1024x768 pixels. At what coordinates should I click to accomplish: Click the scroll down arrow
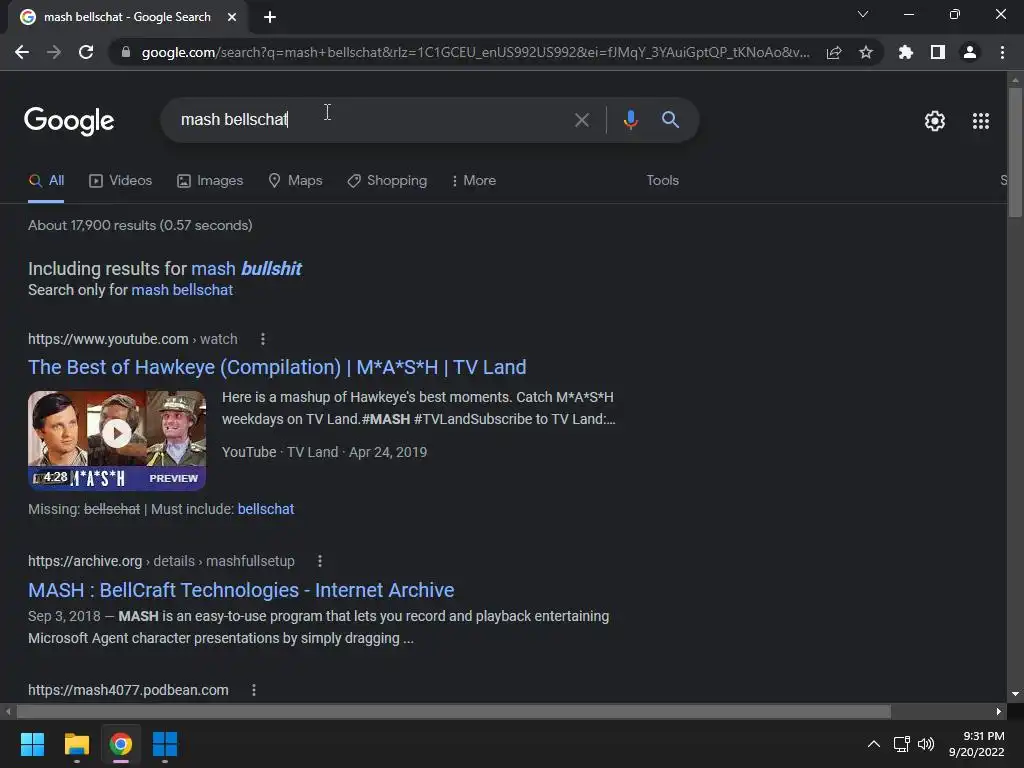click(1015, 694)
